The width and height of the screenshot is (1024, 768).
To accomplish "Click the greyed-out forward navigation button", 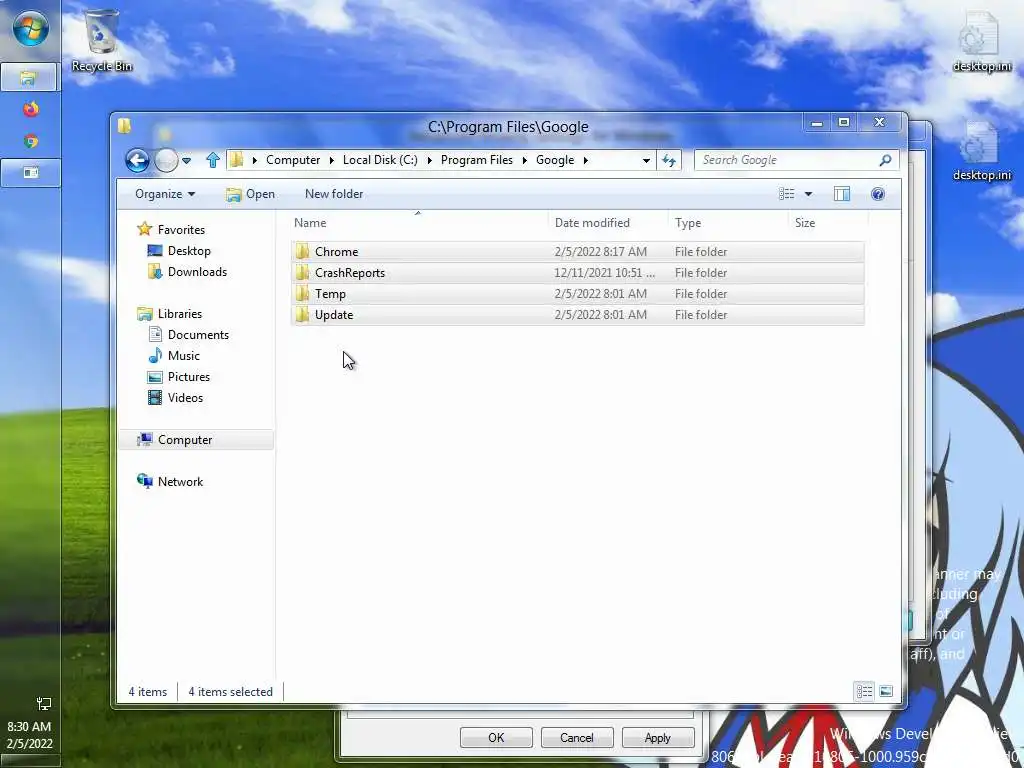I will [x=166, y=160].
